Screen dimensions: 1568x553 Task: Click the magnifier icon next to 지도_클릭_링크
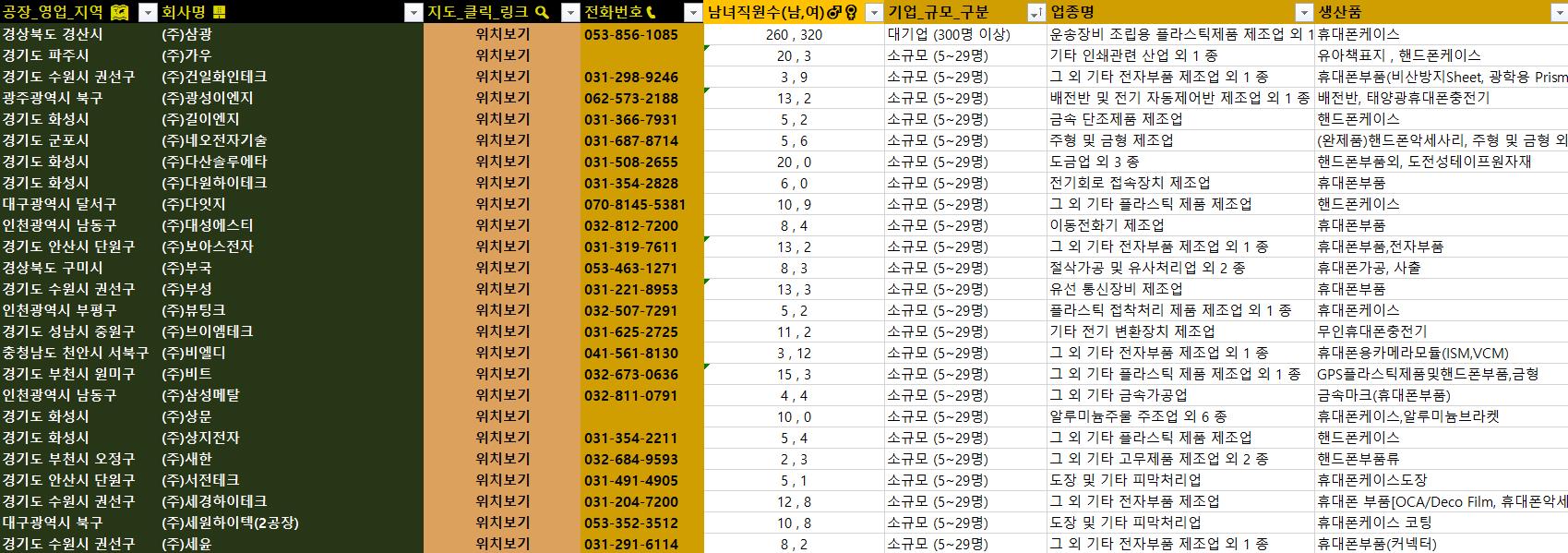543,12
